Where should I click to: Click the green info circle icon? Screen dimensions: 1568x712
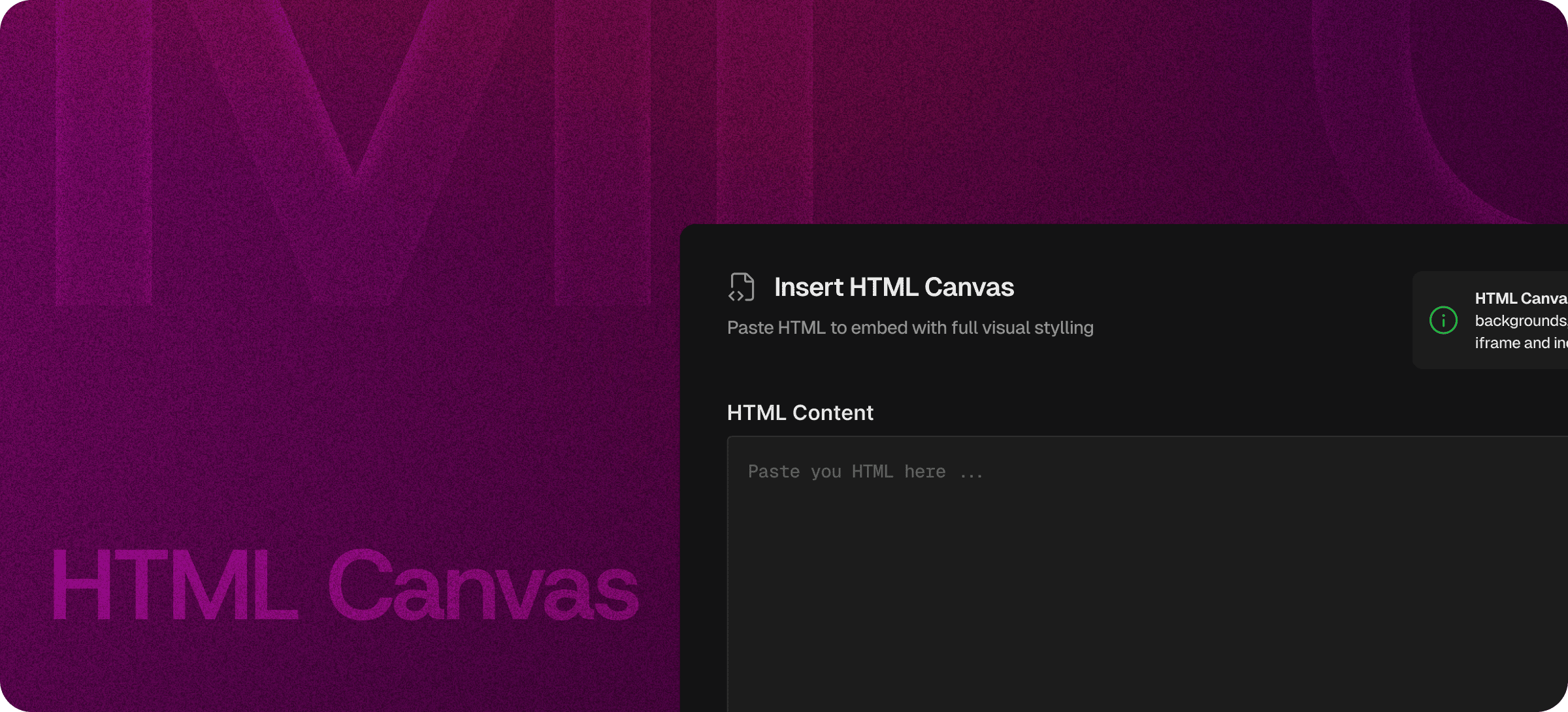(x=1443, y=320)
